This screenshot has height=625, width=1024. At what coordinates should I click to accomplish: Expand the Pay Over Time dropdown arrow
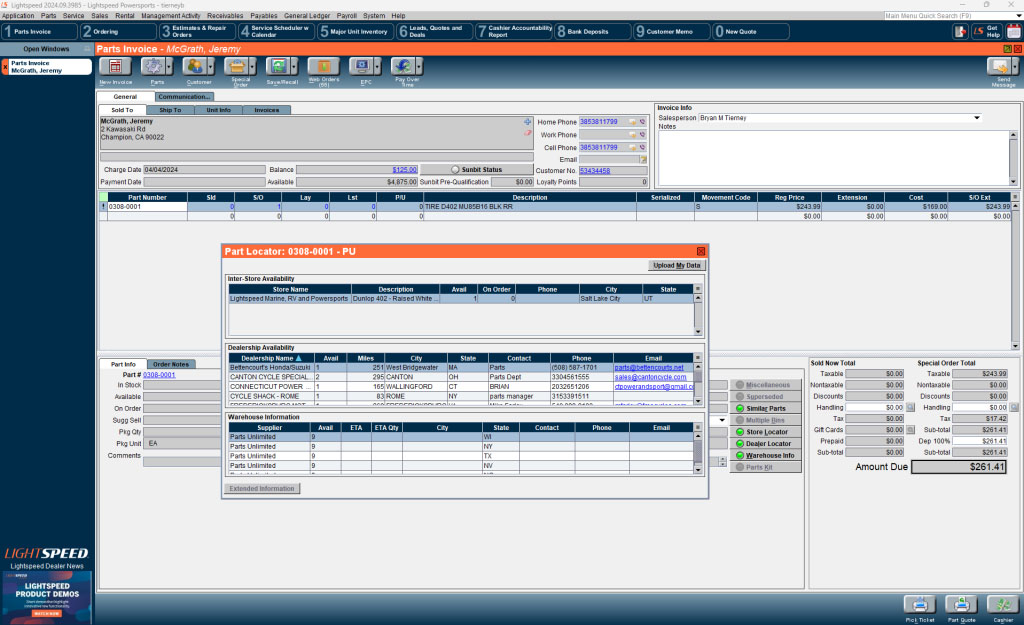419,67
